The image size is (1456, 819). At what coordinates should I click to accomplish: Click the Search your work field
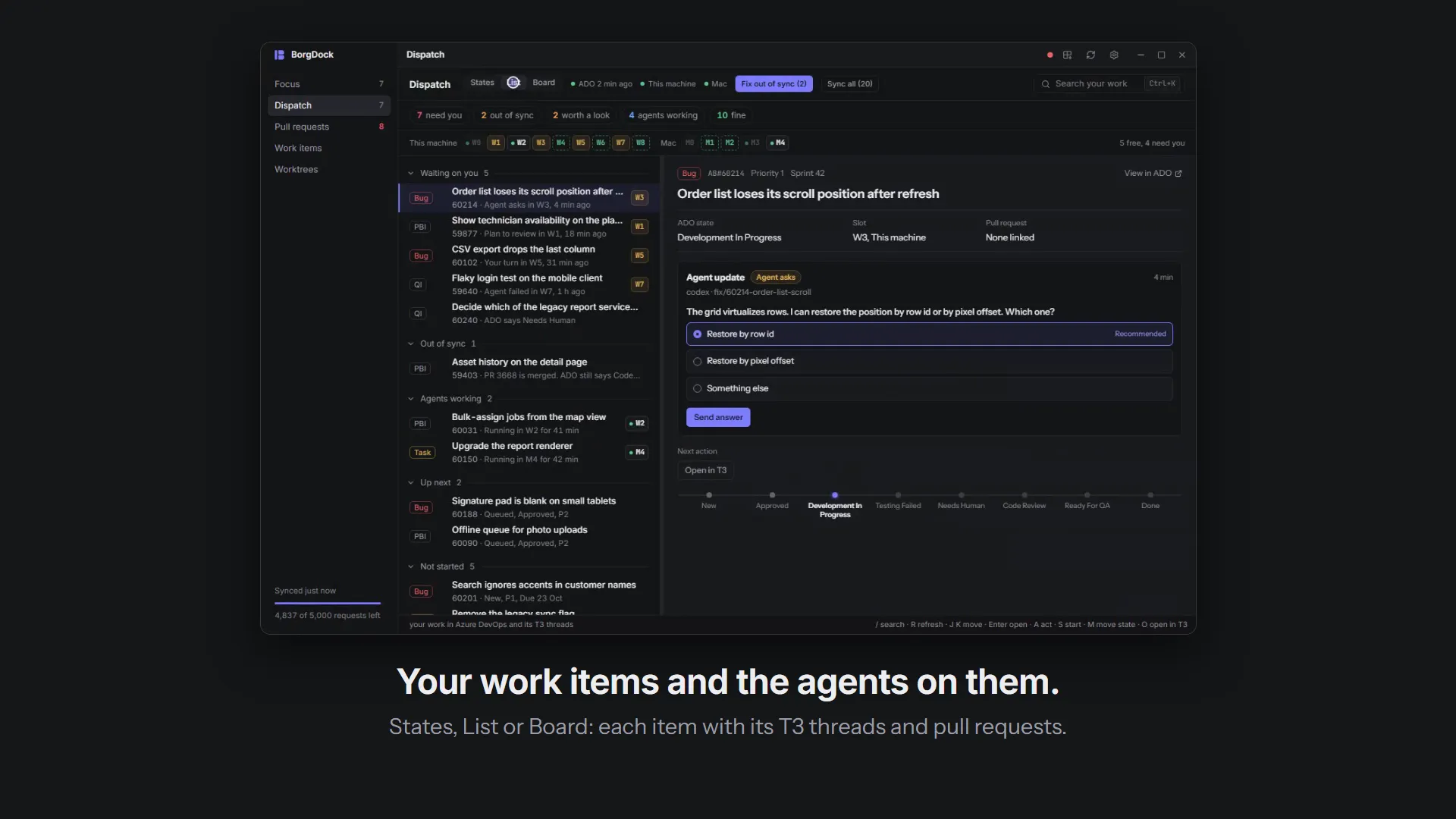coord(1107,84)
